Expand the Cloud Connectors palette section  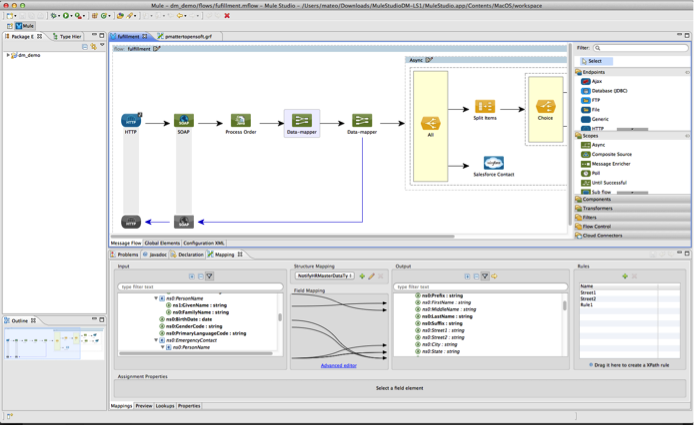632,236
